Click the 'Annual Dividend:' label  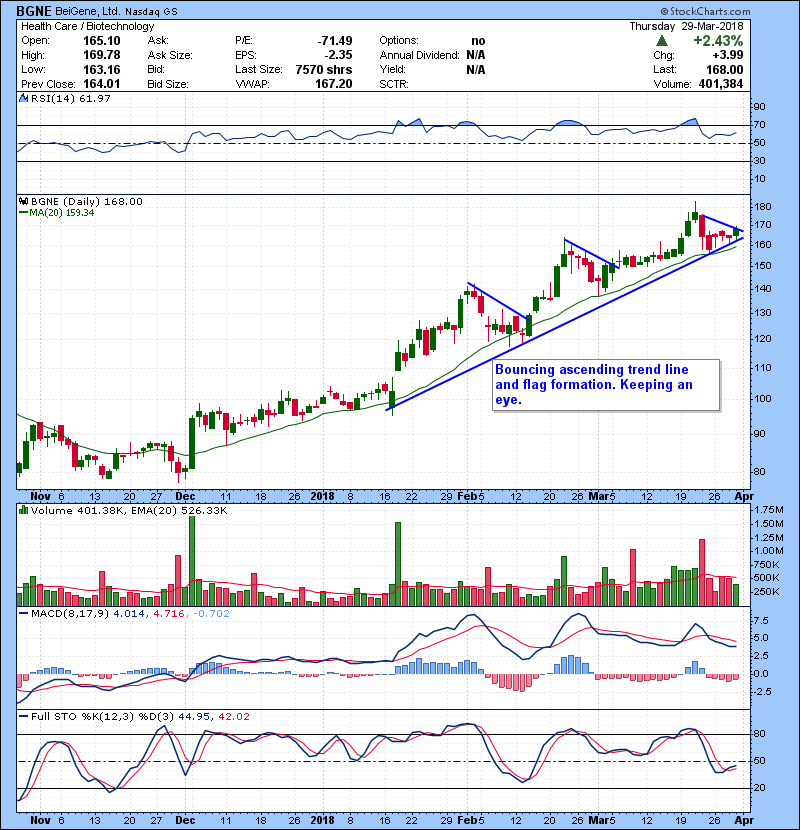pos(419,55)
